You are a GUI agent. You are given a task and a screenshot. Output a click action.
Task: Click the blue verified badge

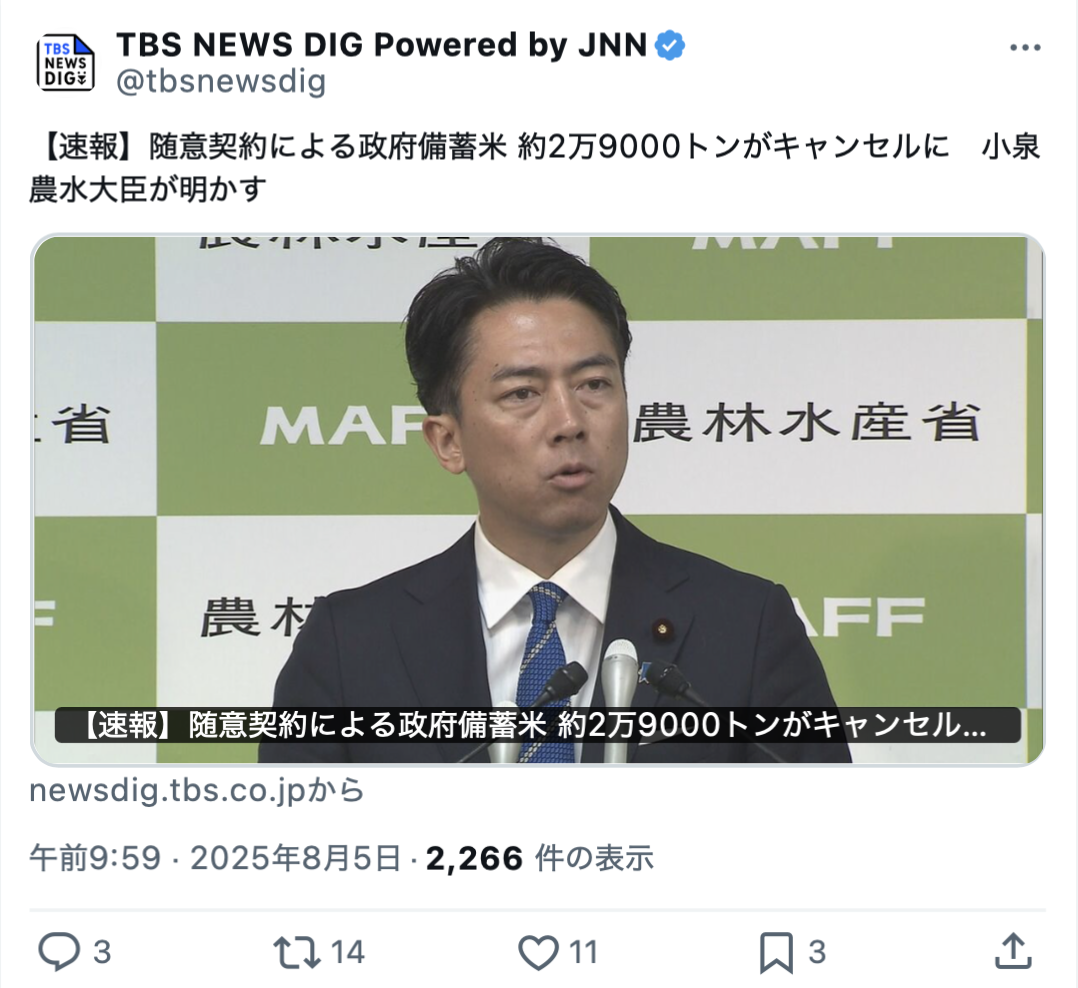coord(669,45)
